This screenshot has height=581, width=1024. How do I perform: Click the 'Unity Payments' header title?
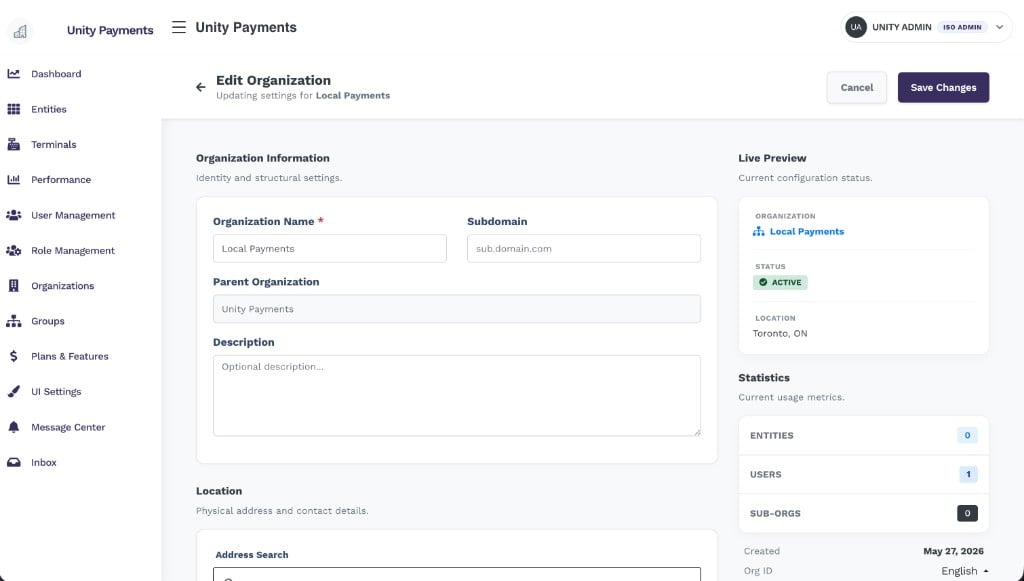[246, 27]
